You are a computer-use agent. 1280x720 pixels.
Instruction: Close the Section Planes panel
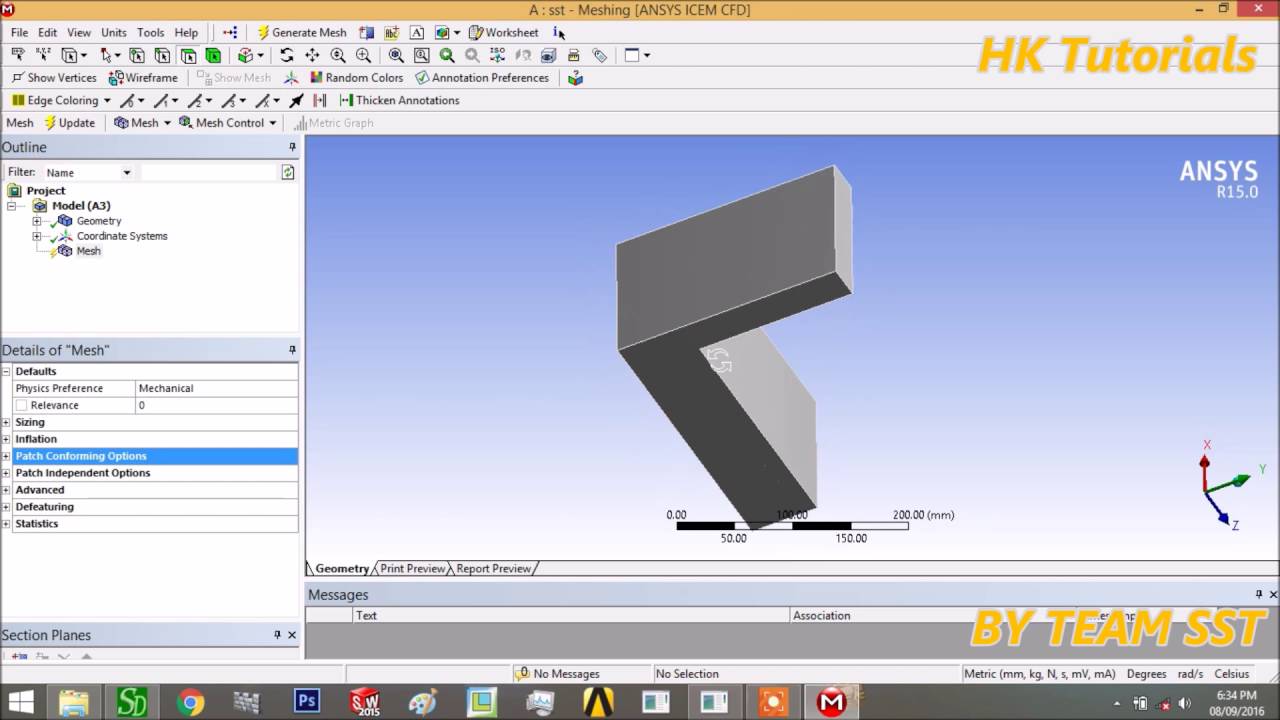pyautogui.click(x=292, y=635)
